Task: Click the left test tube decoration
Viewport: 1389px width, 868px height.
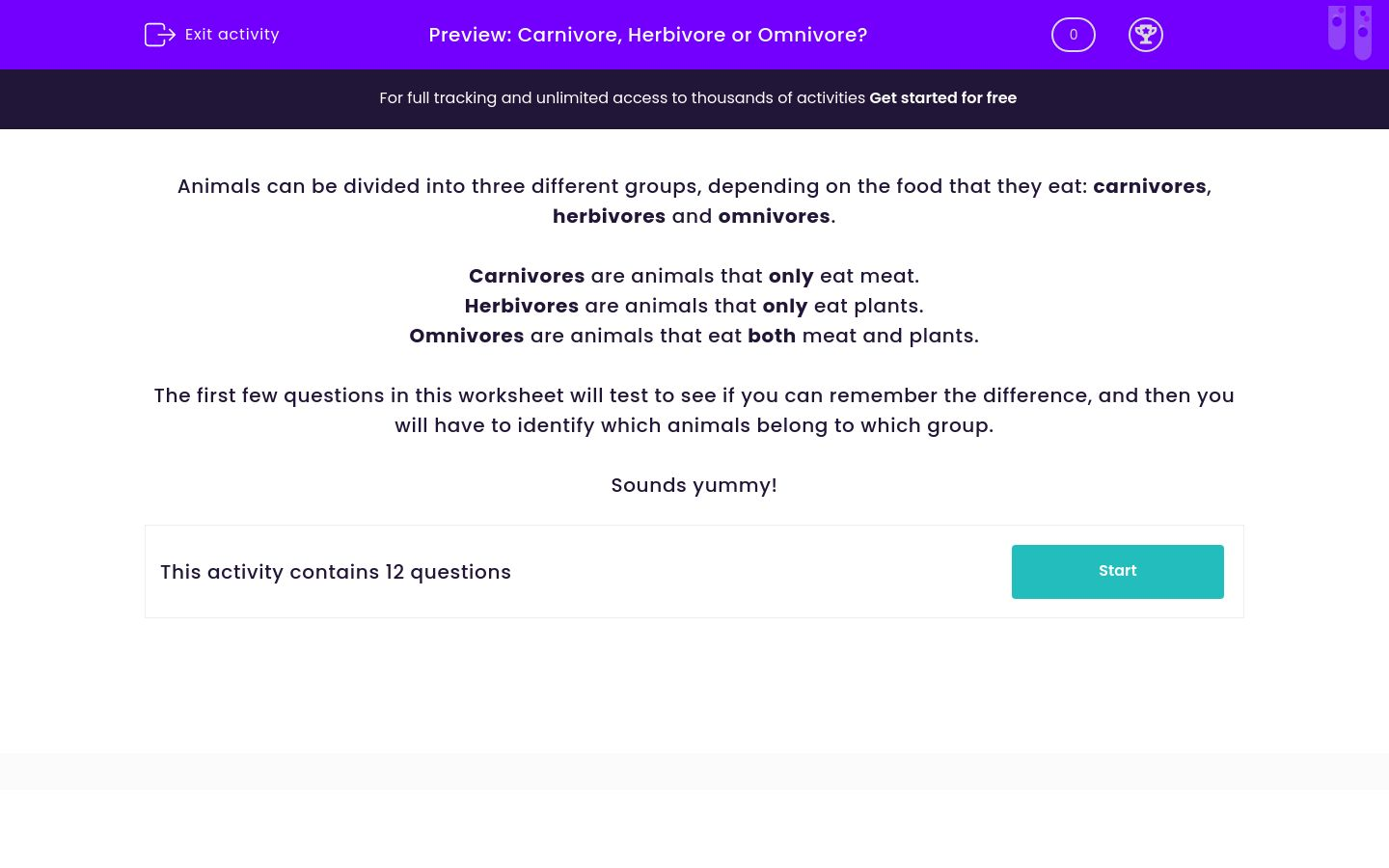Action: coord(1337,27)
